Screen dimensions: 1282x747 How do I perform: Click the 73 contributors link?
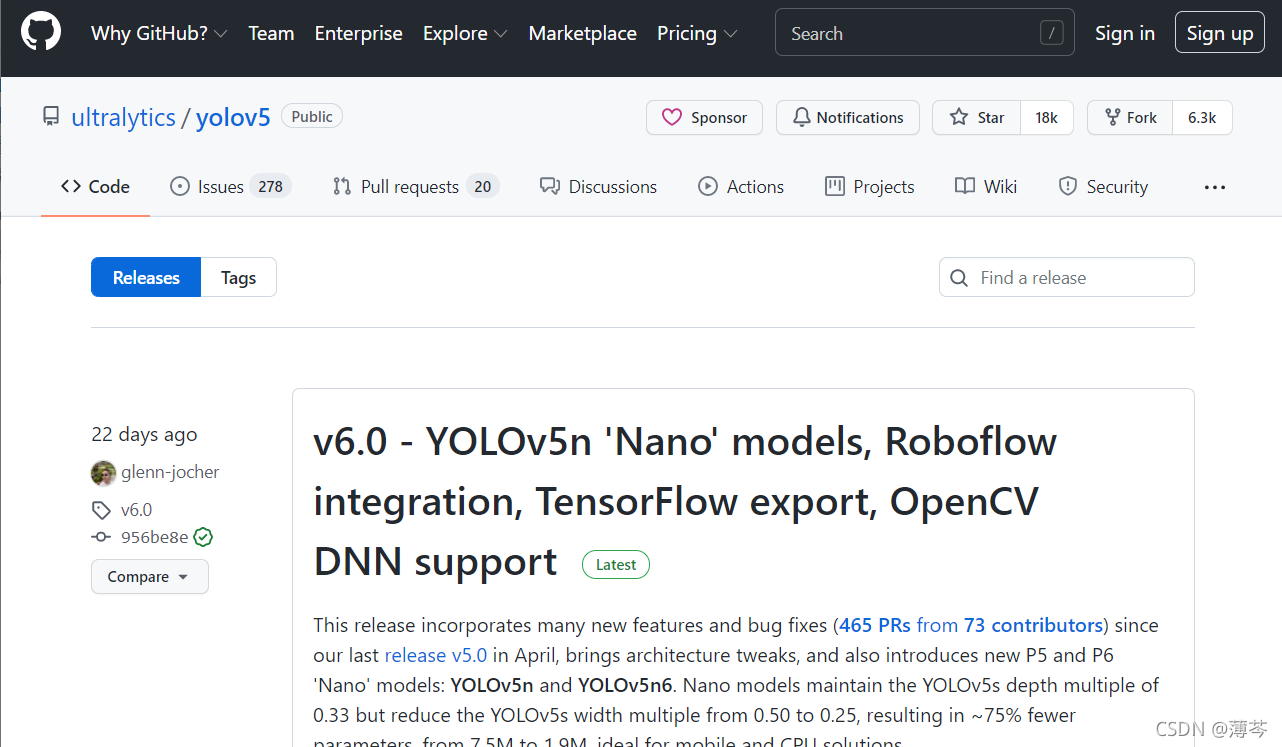[1033, 625]
